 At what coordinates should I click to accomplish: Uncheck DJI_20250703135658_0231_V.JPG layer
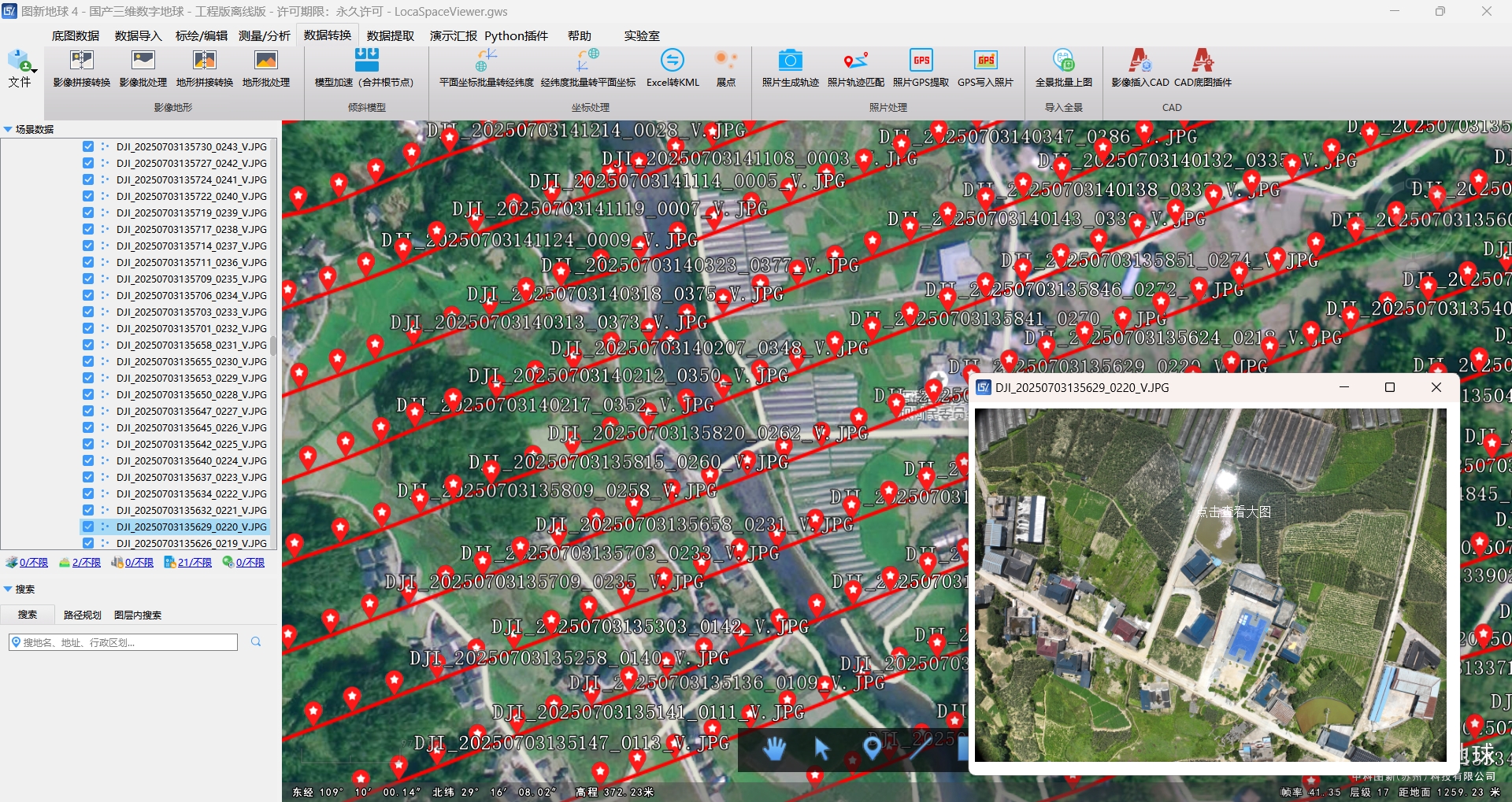[x=88, y=345]
